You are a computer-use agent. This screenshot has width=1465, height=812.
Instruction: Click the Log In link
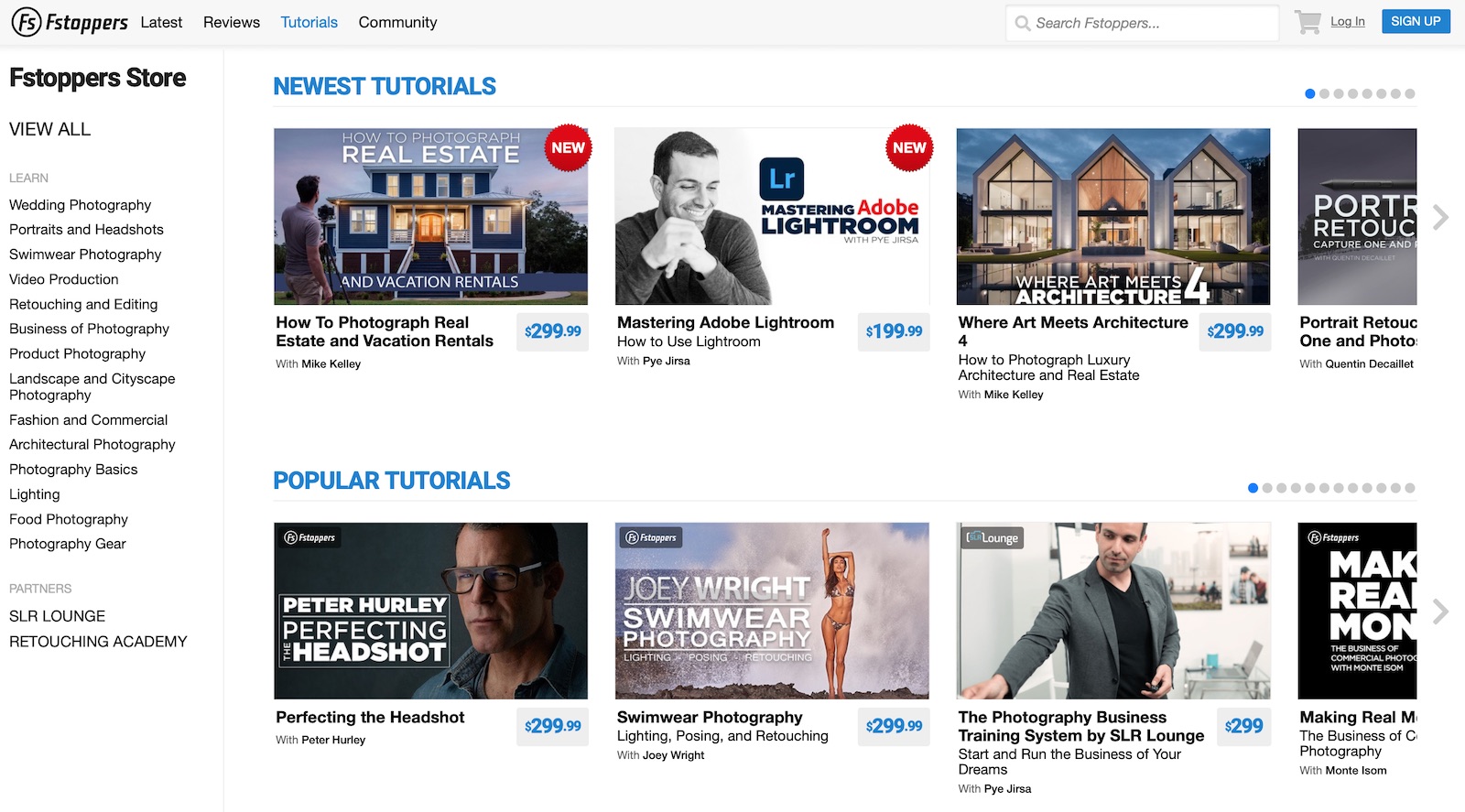(x=1347, y=21)
